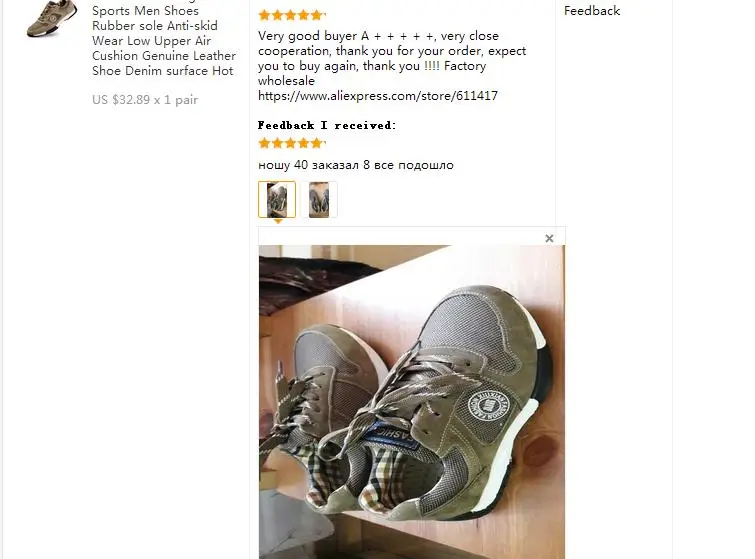Viewport: 755px width, 559px height.
Task: Click middle star under 'Feedback I received'
Action: 290,143
